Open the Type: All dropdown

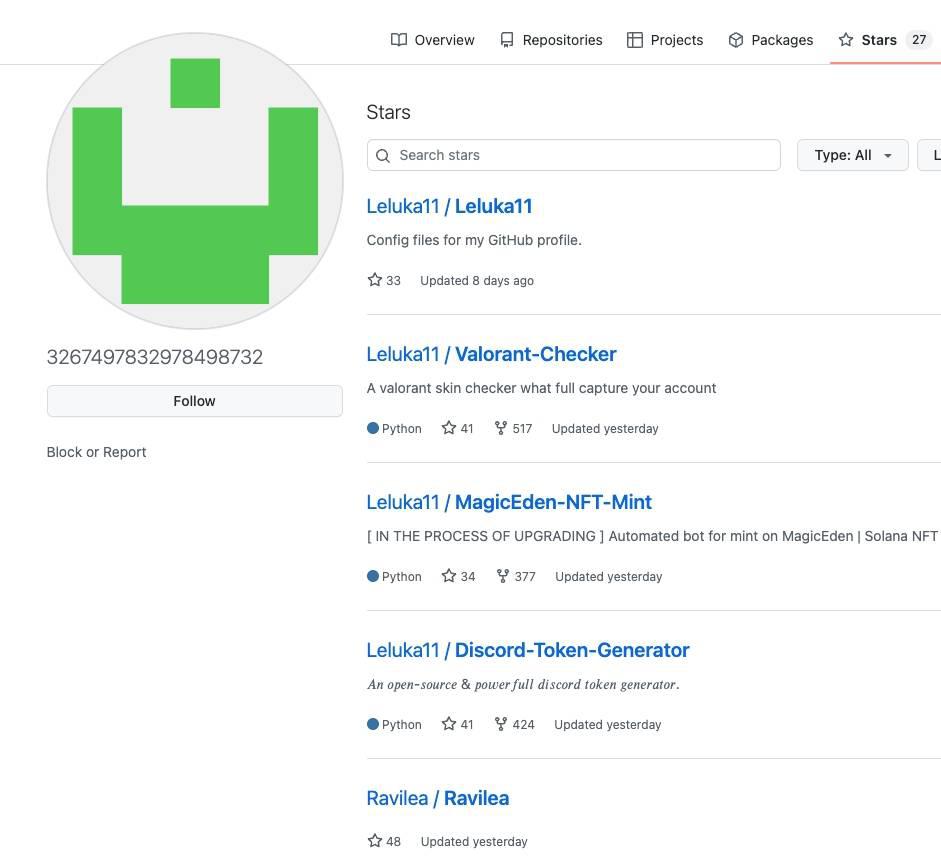coord(852,155)
